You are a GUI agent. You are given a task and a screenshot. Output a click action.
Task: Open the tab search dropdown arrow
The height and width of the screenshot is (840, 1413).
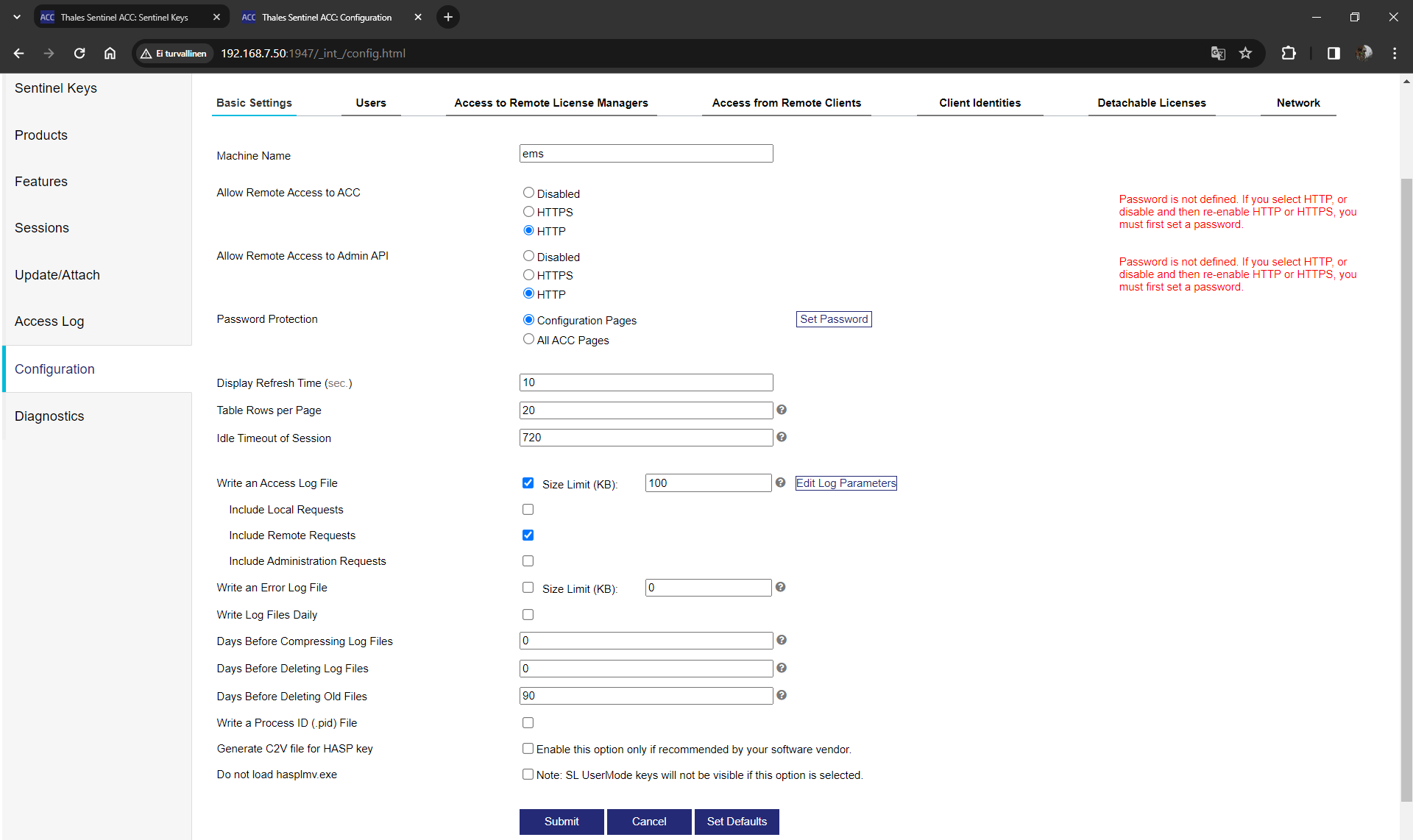pos(17,17)
